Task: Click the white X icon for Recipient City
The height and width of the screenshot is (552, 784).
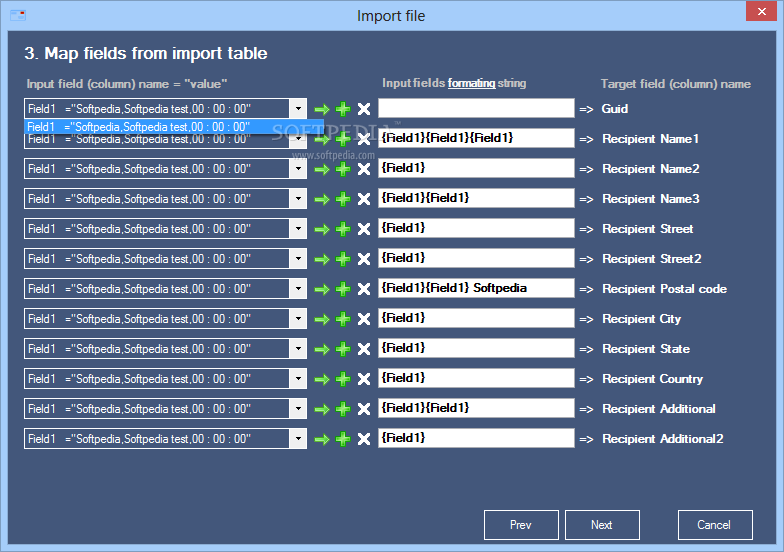Action: coord(364,319)
